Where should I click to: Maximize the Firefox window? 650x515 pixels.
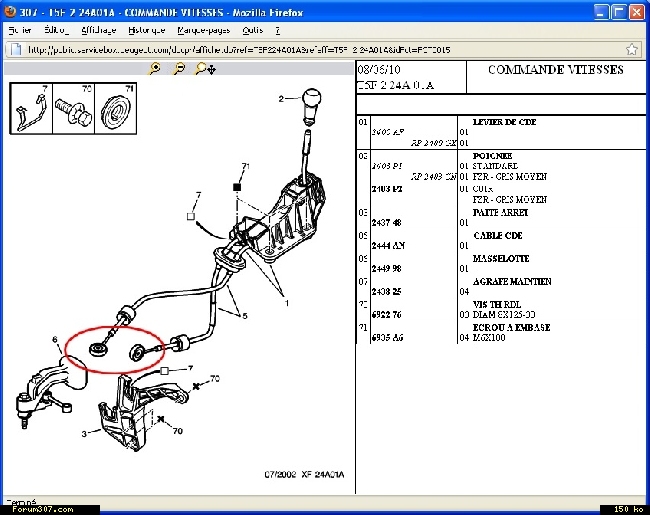(618, 12)
